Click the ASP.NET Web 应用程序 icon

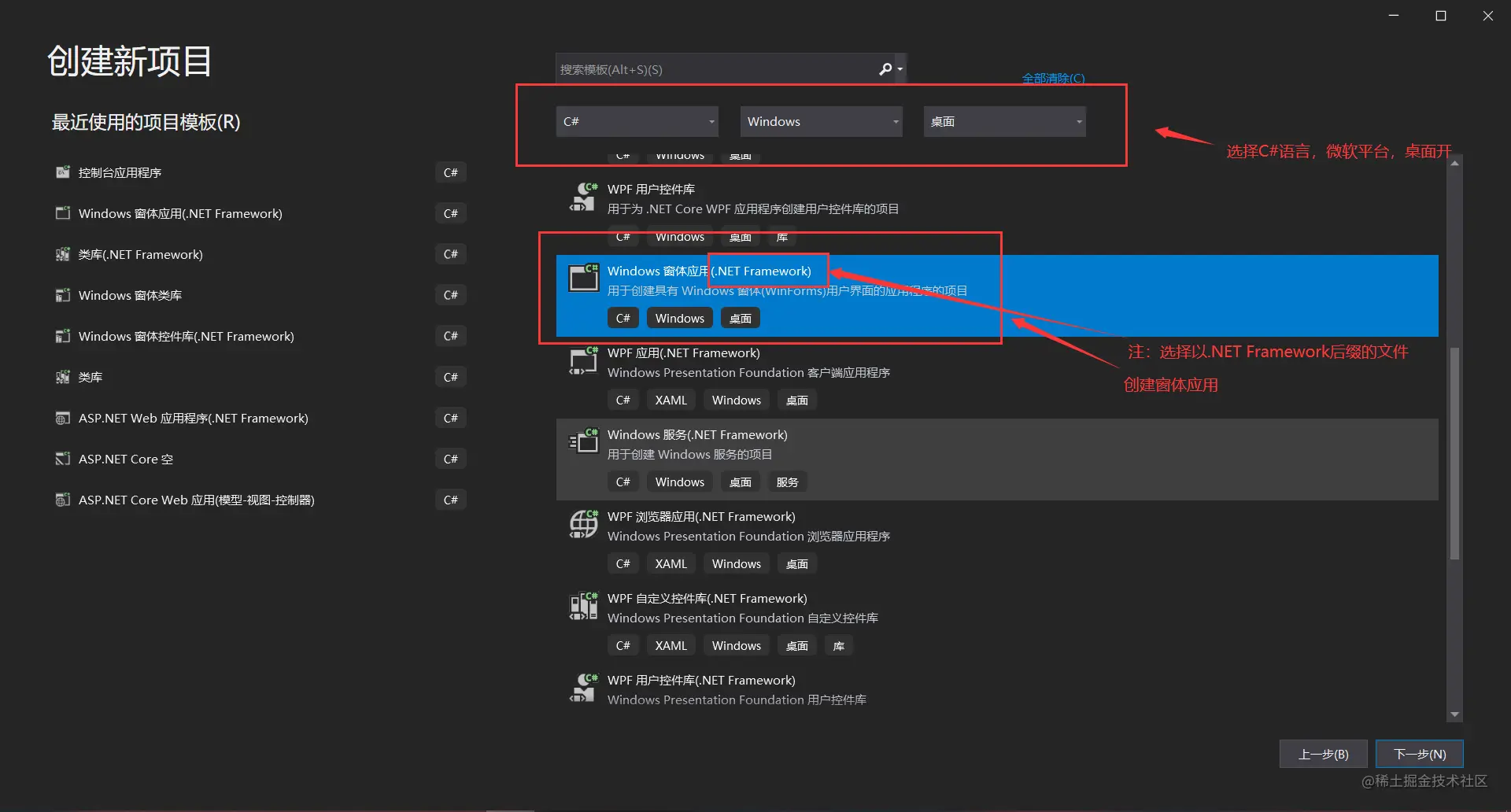63,418
